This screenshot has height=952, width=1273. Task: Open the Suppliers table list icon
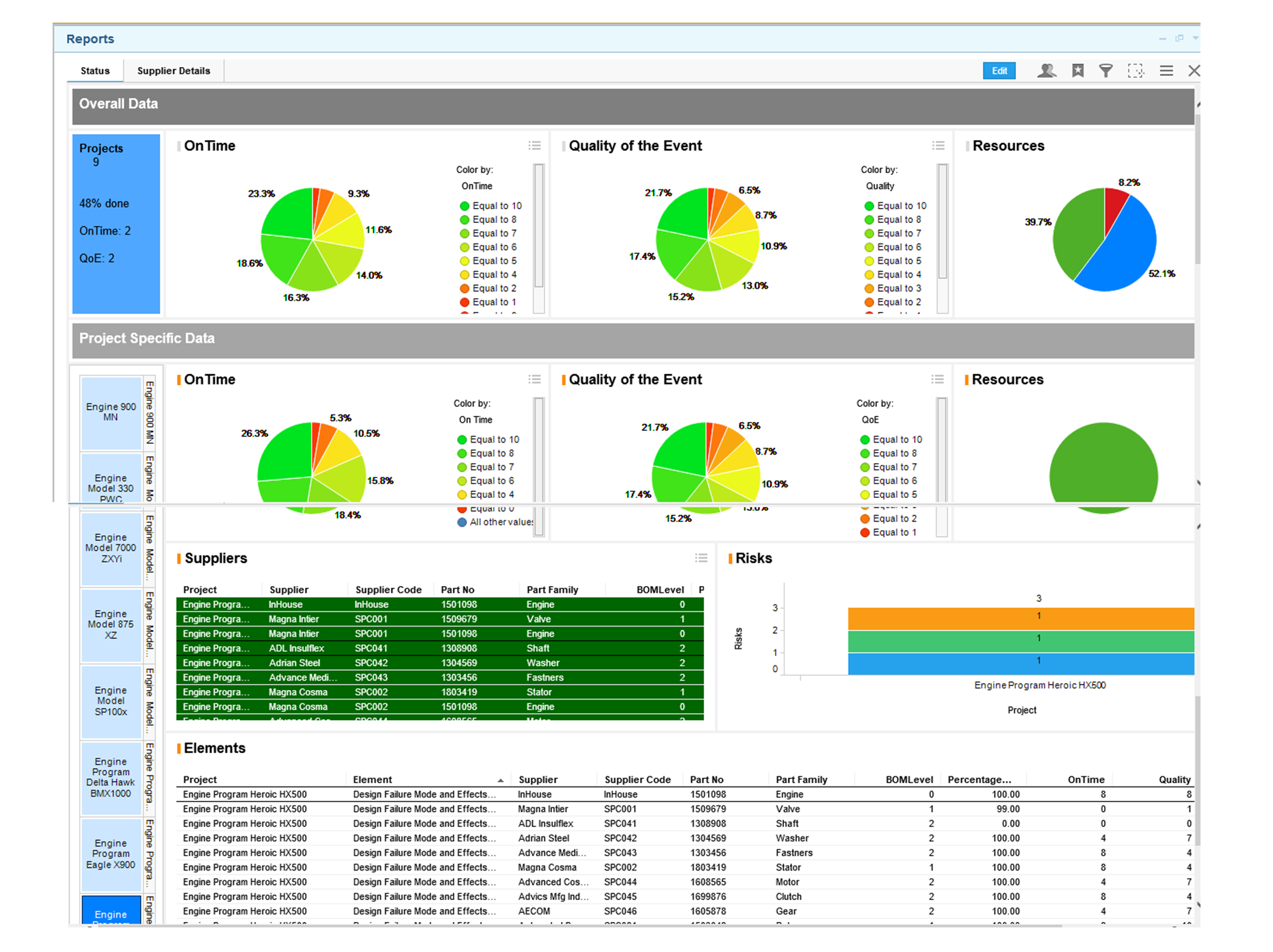701,558
